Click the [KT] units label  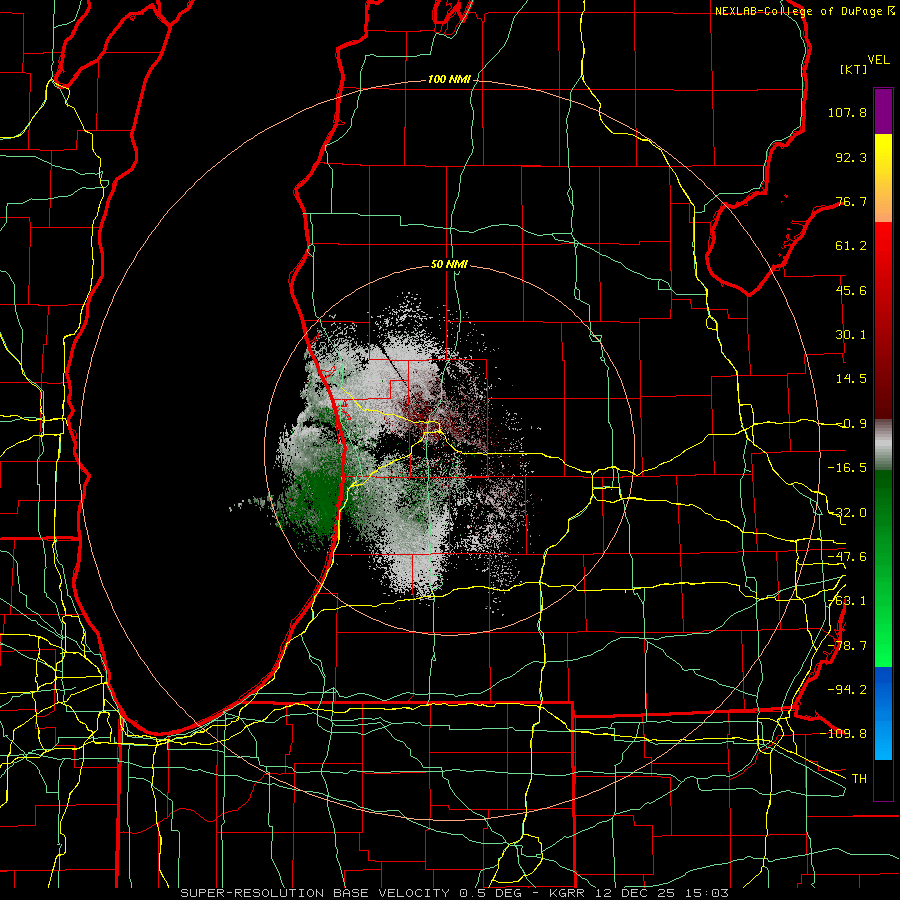853,69
